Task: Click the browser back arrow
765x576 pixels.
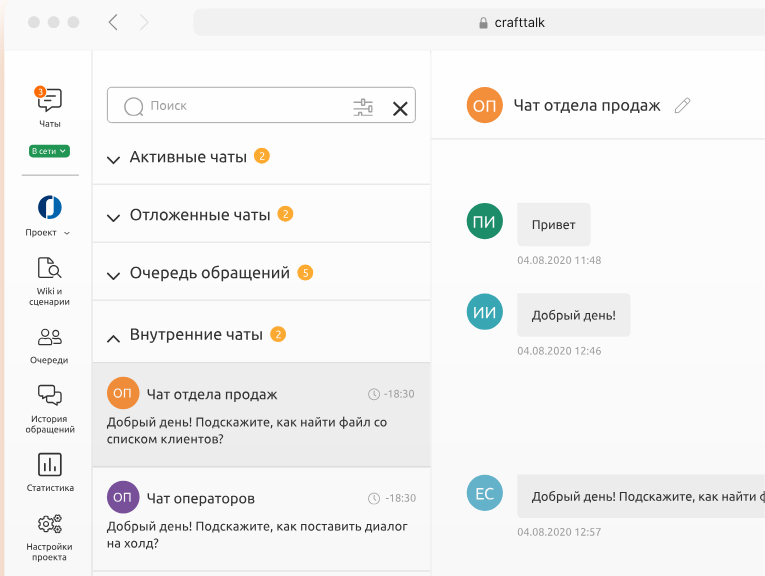Action: pos(113,22)
